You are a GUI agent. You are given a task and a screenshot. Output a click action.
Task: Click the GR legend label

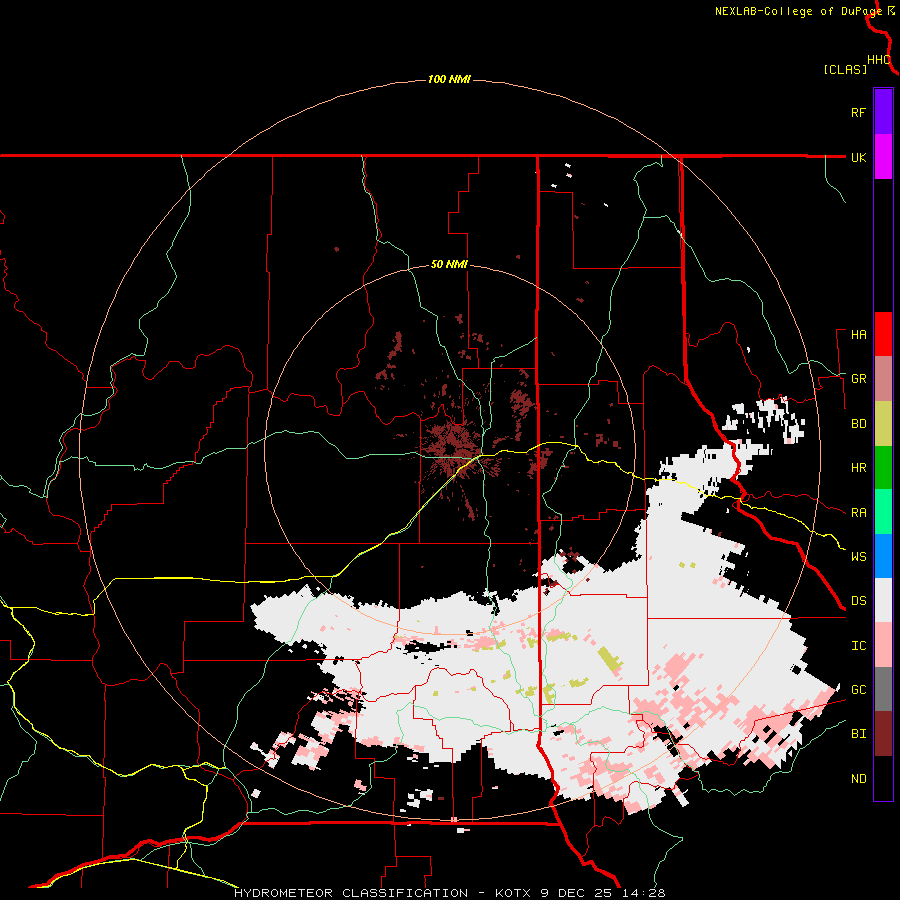tap(859, 379)
